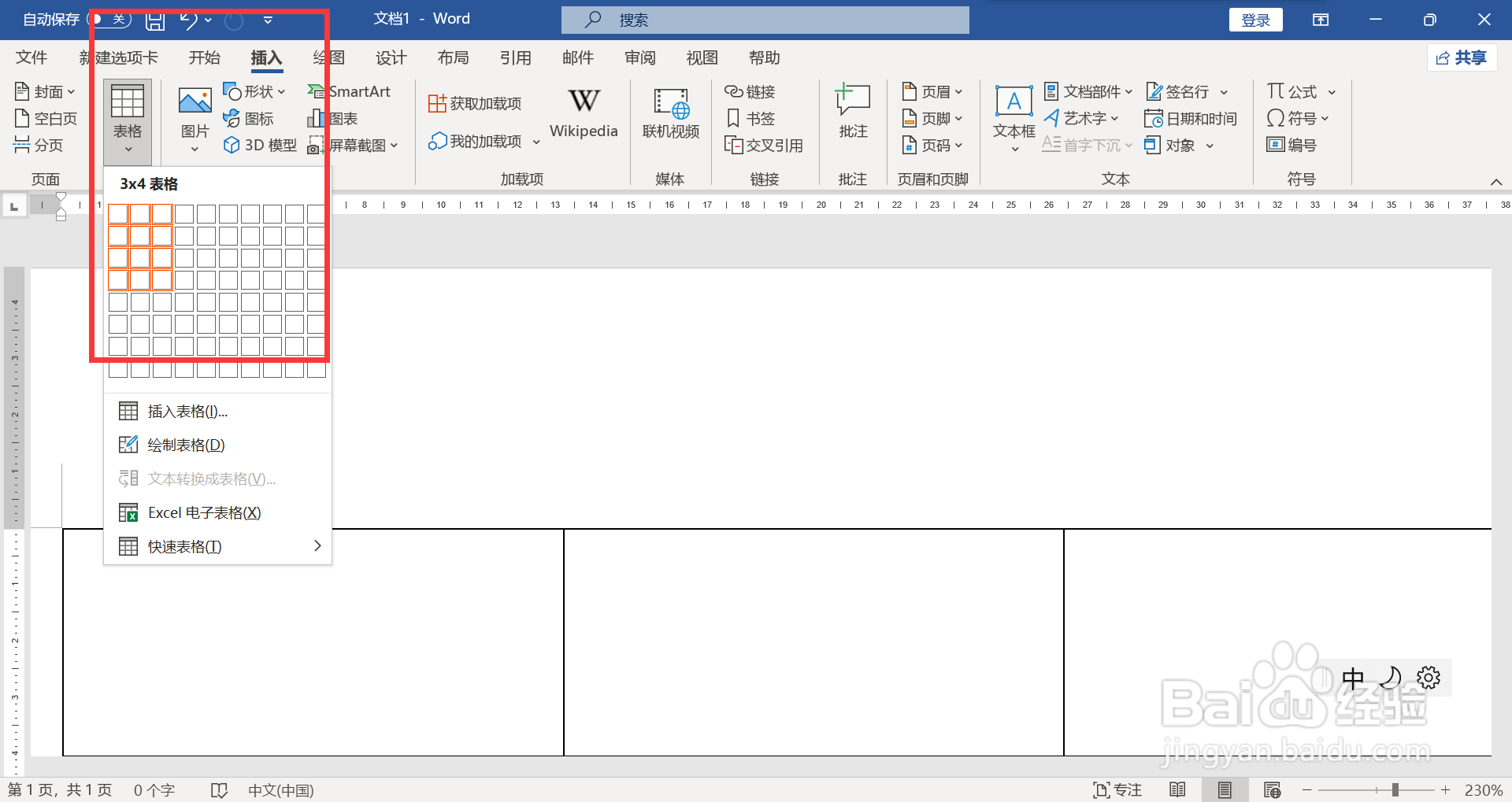Viewport: 1512px width, 802px height.
Task: Insert a Cross-reference (交叉引用)
Action: (x=764, y=145)
